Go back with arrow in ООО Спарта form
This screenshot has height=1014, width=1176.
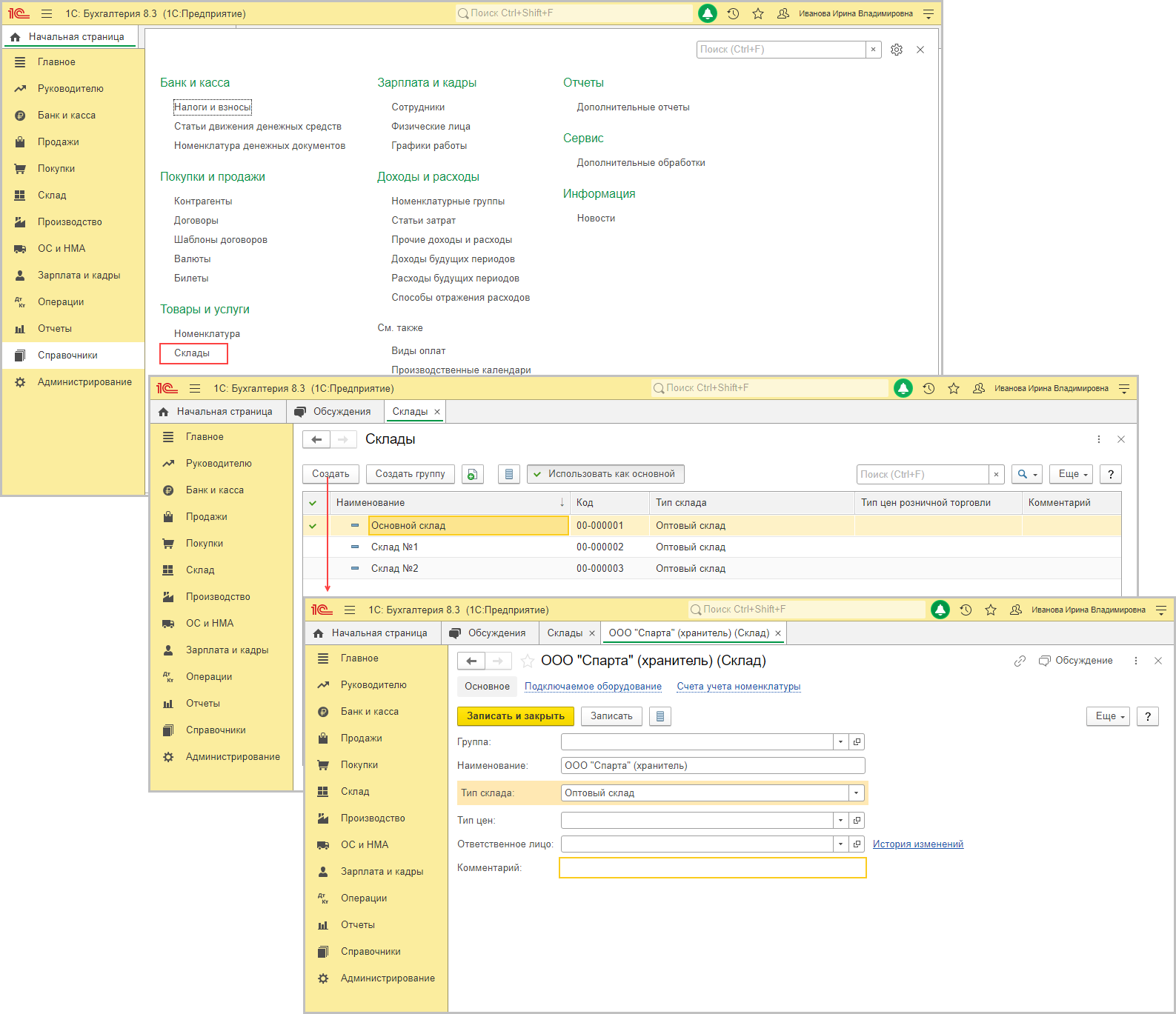[x=471, y=661]
